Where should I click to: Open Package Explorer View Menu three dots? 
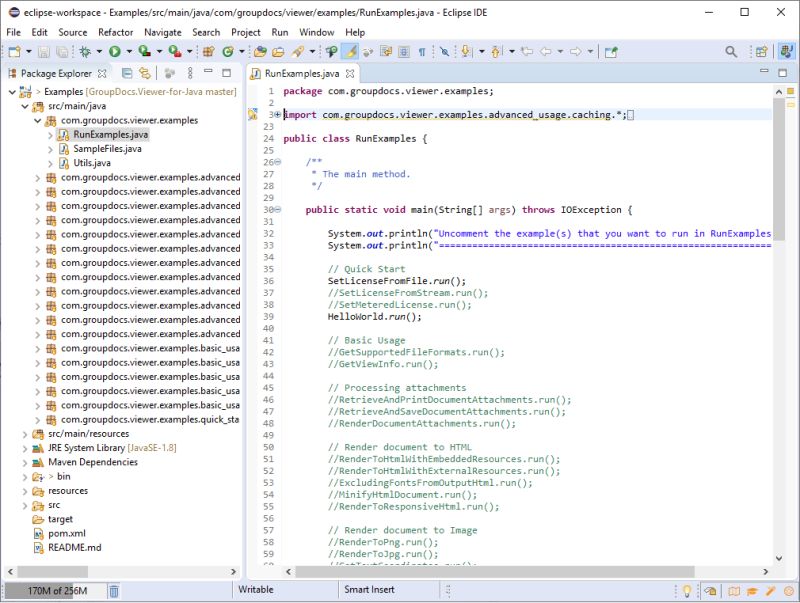190,73
